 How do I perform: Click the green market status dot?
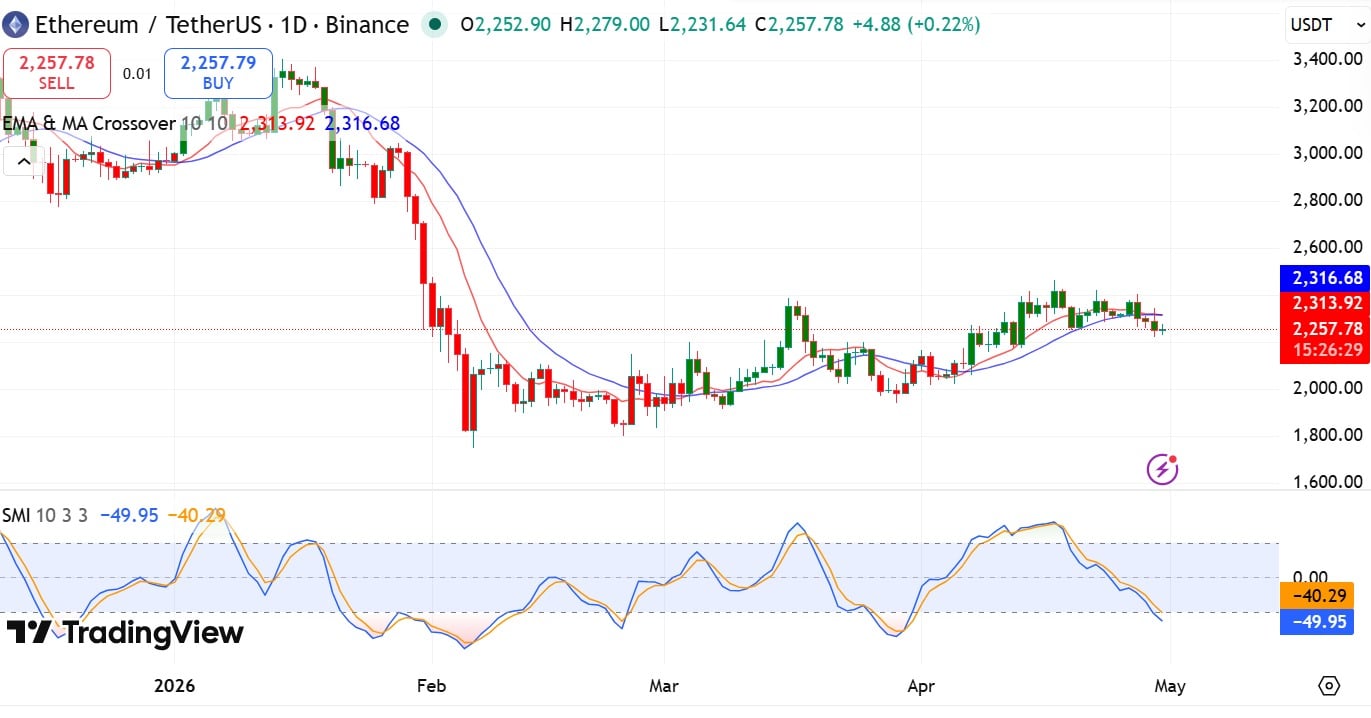(x=433, y=25)
